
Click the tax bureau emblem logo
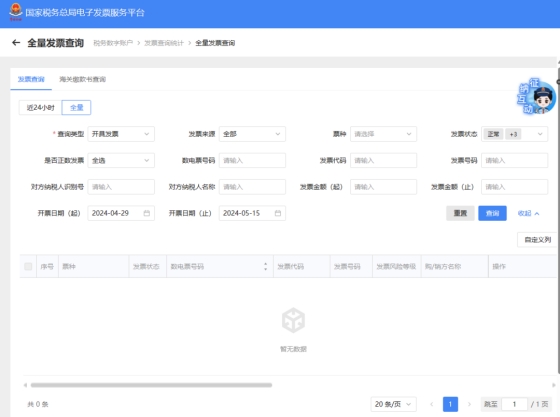(x=16, y=12)
